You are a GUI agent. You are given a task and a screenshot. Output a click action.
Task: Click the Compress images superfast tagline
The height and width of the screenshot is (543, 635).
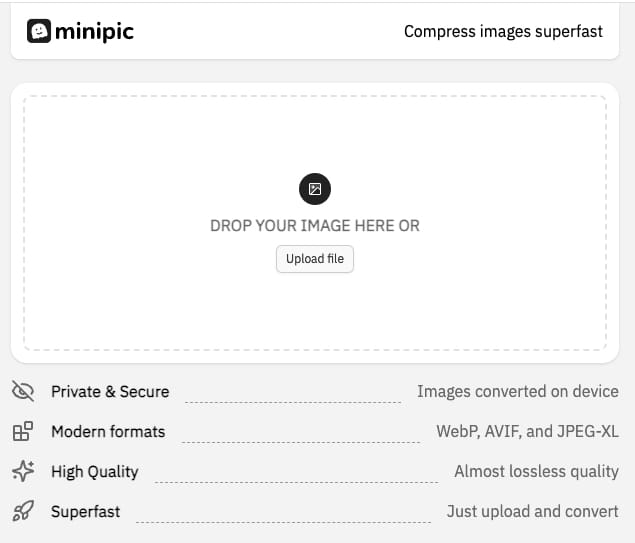[503, 32]
